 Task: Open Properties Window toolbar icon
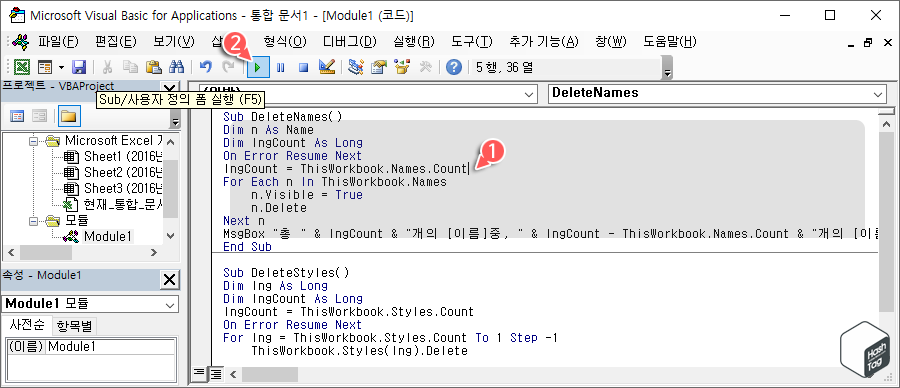tap(379, 68)
